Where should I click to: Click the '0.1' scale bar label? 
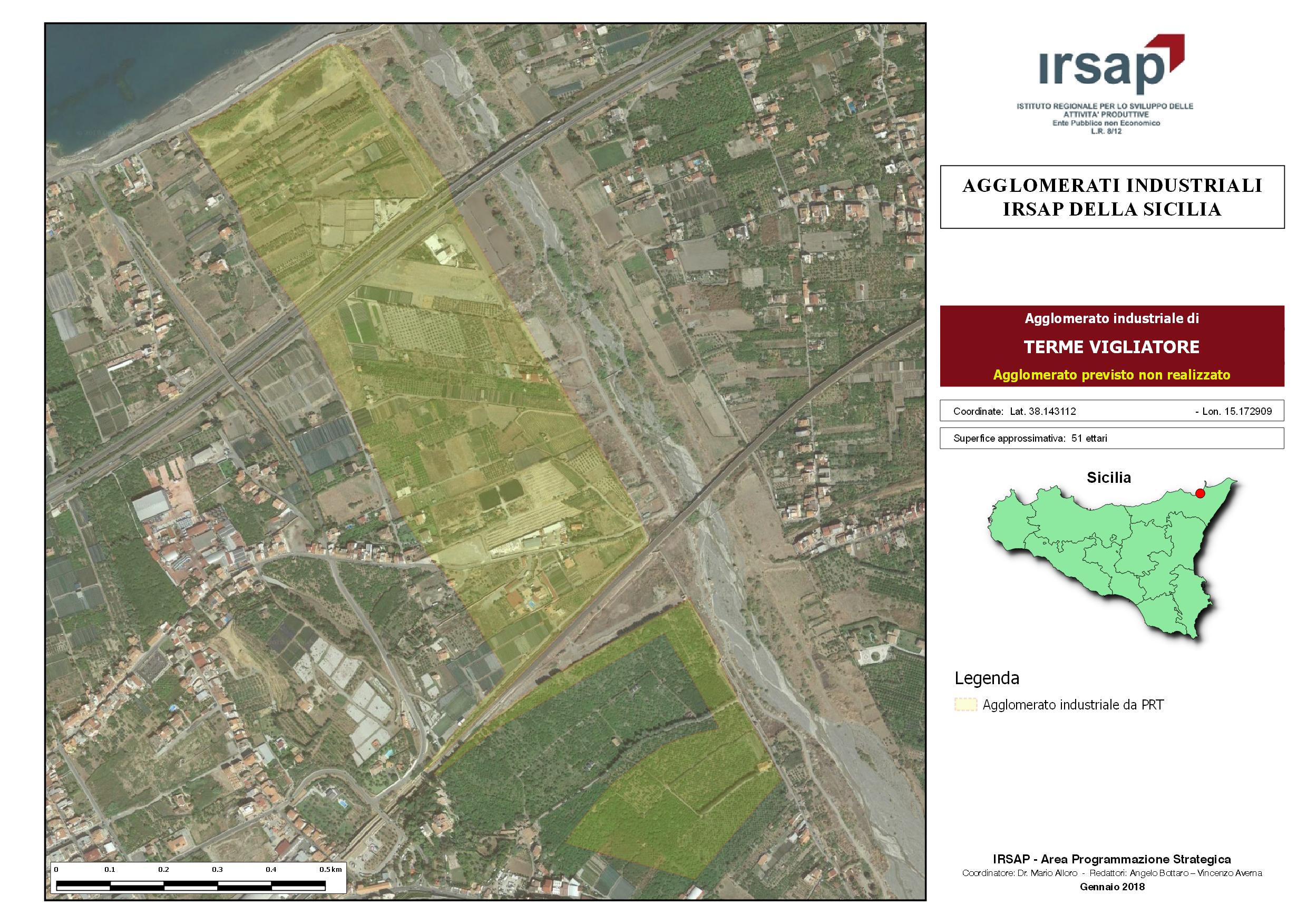click(110, 869)
